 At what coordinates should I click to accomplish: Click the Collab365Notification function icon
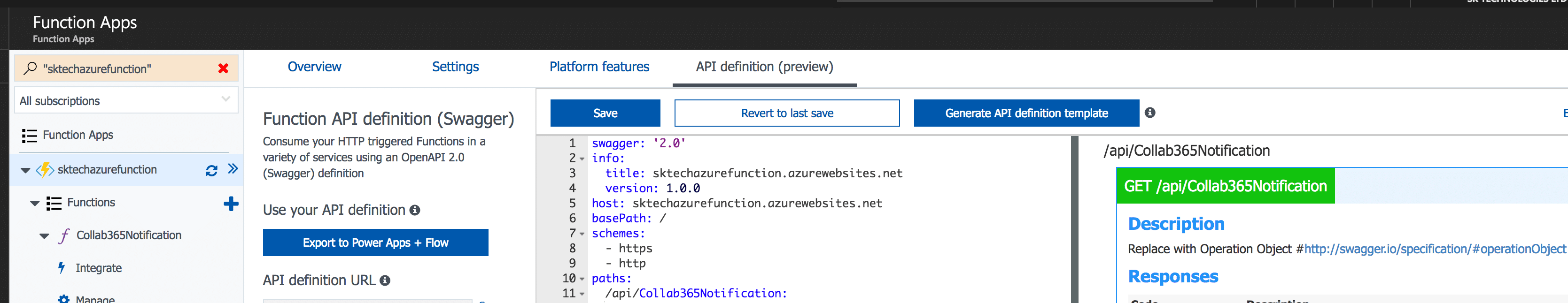coord(64,235)
